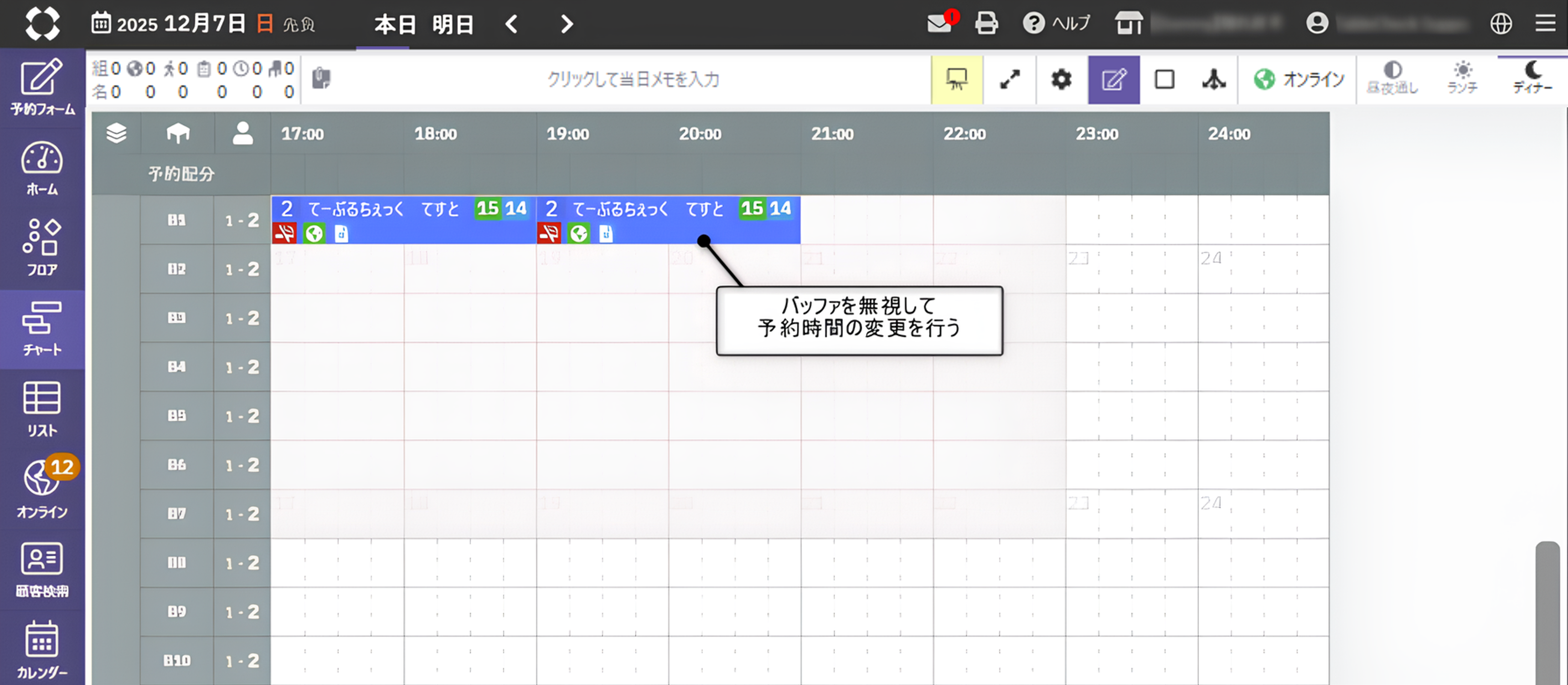Click the vertical scrollbar thumb
This screenshot has width=1568, height=685.
tap(1547, 613)
